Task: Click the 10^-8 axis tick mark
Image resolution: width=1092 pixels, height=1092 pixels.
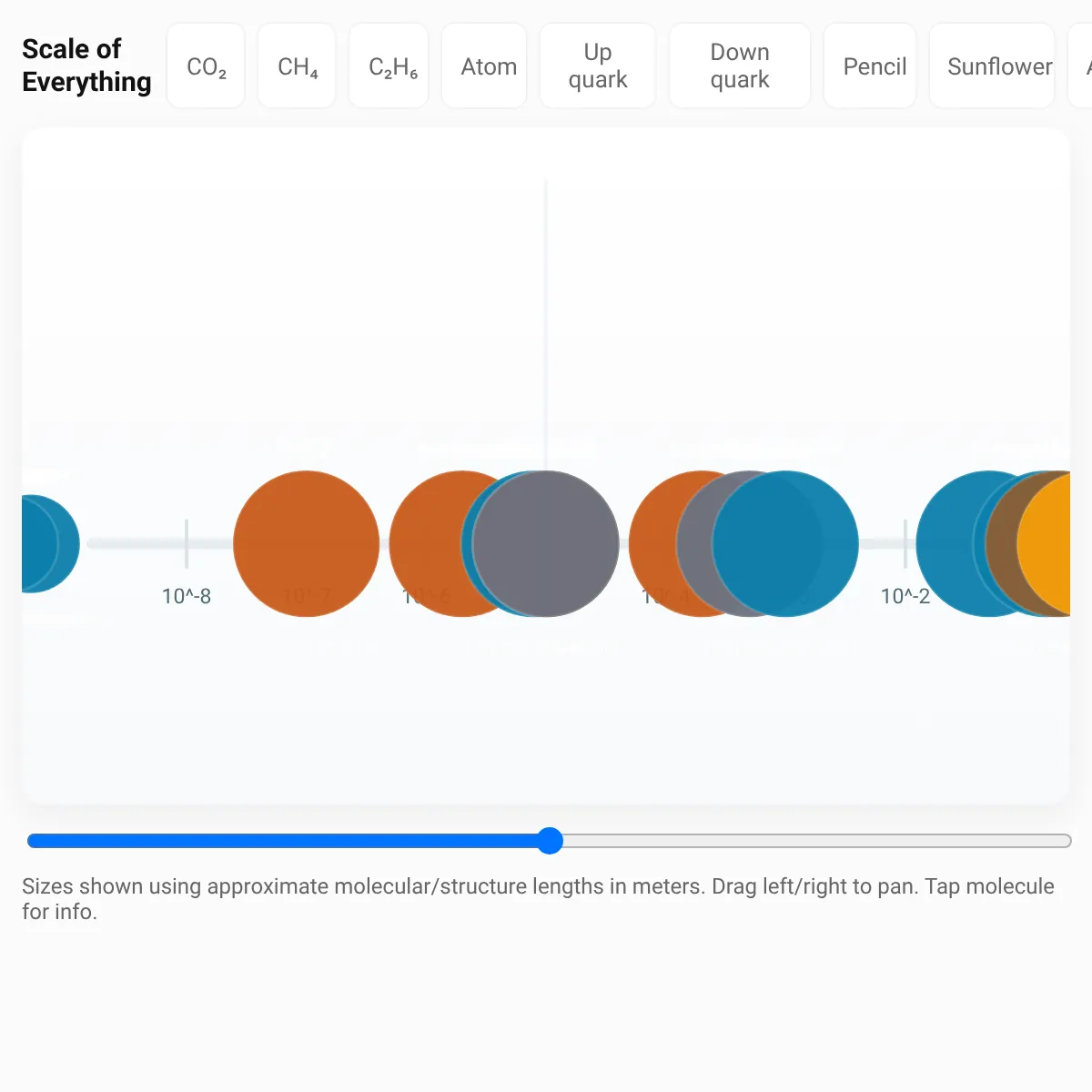Action: 187,543
